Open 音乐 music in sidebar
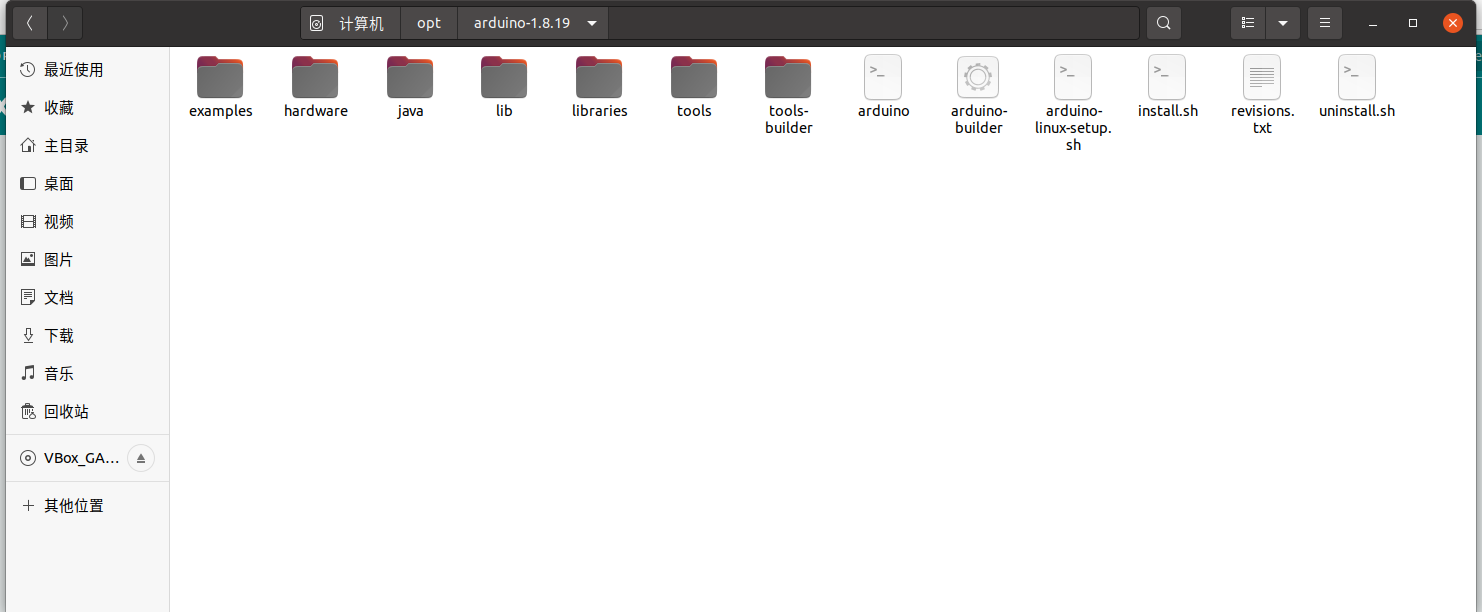Viewport: 1482px width, 612px height. [x=87, y=374]
